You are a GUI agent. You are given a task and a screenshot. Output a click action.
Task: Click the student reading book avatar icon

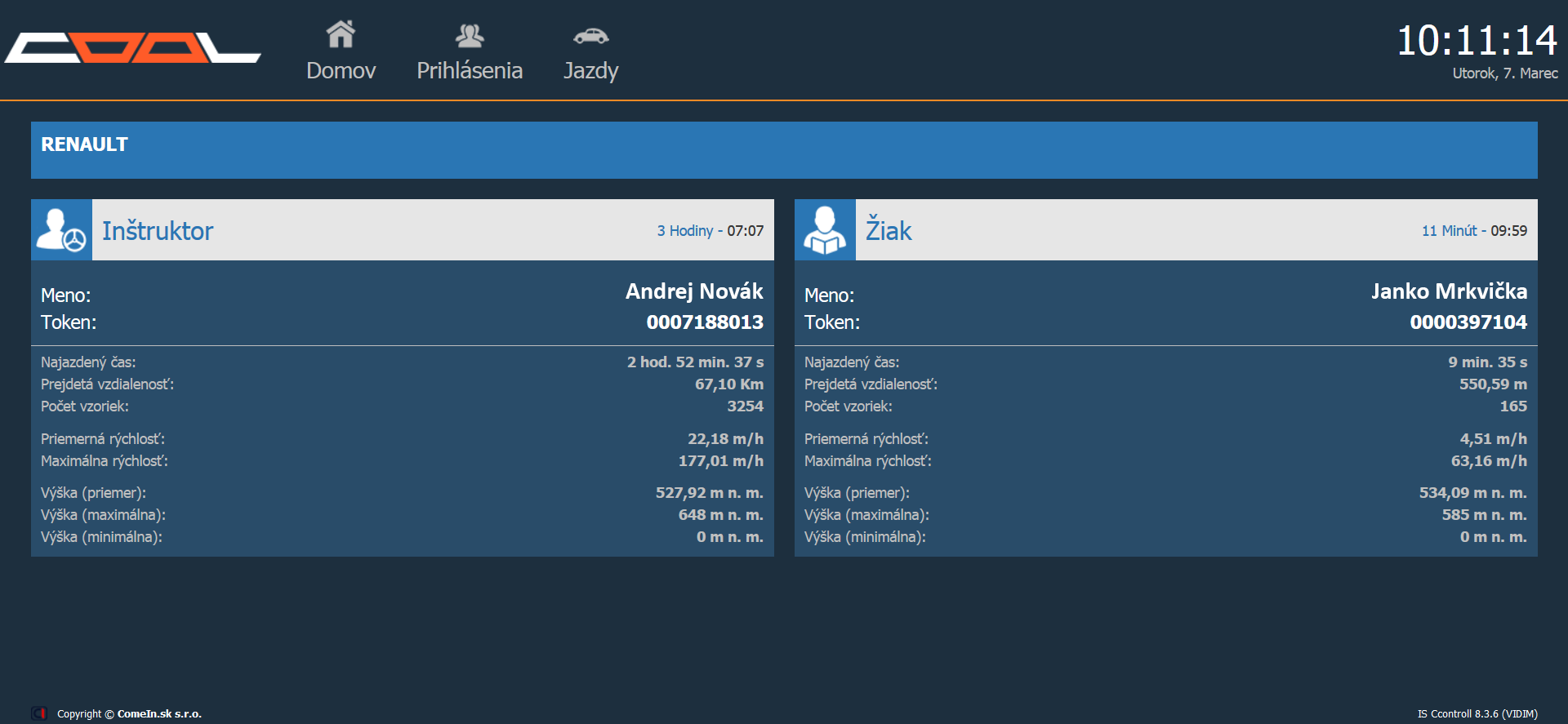click(x=825, y=230)
